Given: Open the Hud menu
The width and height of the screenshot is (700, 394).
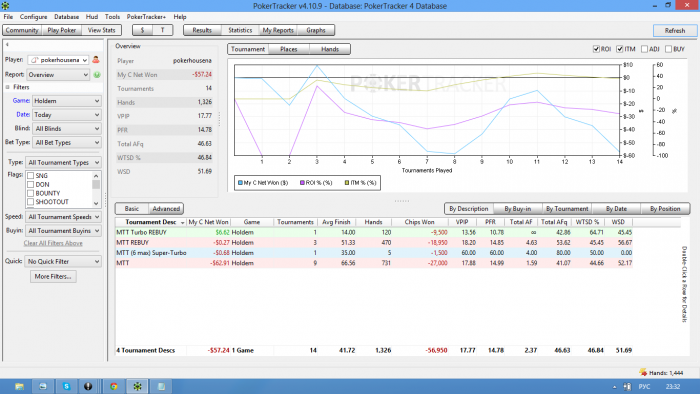Looking at the screenshot, I should [x=92, y=17].
